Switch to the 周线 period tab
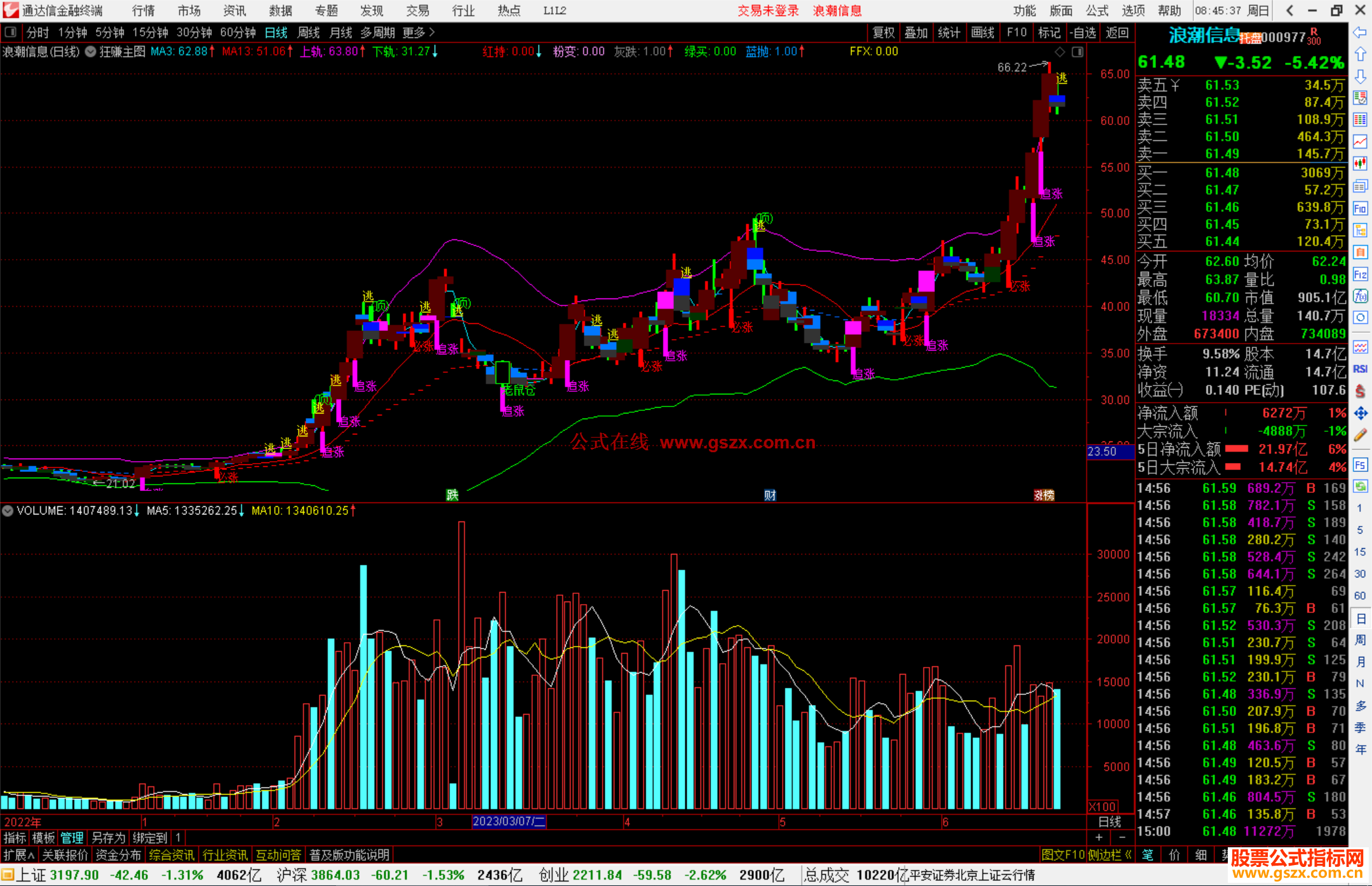Viewport: 1372px width, 886px height. click(309, 32)
